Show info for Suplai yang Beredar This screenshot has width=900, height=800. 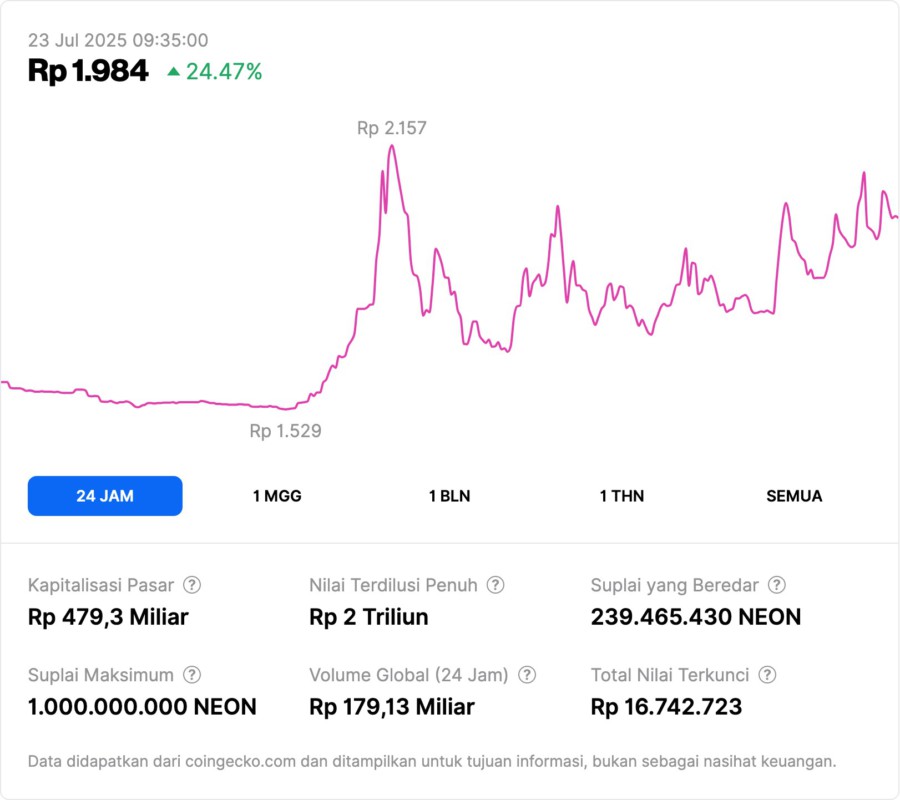776,585
